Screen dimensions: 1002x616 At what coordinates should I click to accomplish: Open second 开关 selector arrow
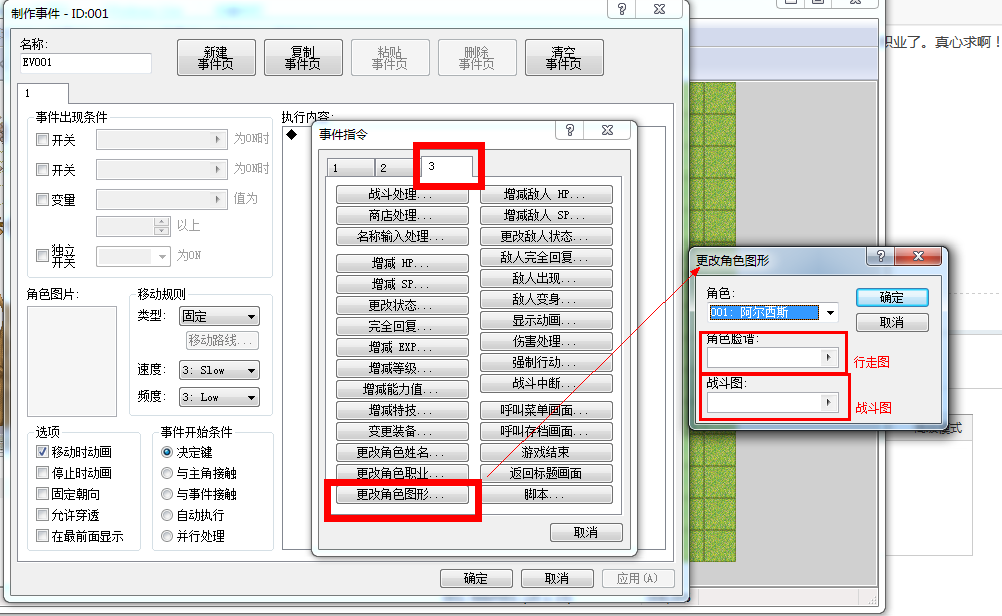(218, 169)
